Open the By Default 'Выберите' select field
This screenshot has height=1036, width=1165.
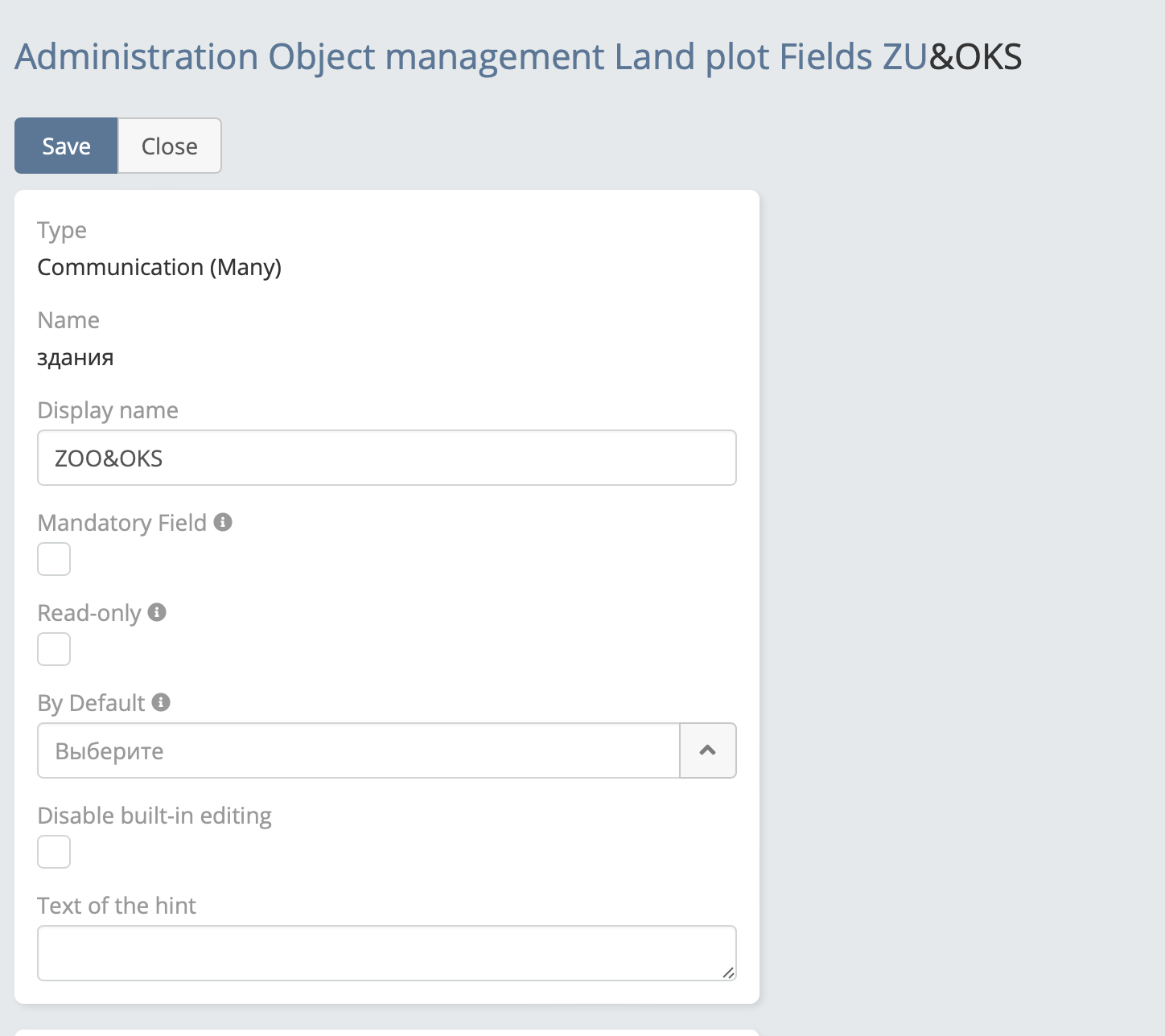(358, 750)
